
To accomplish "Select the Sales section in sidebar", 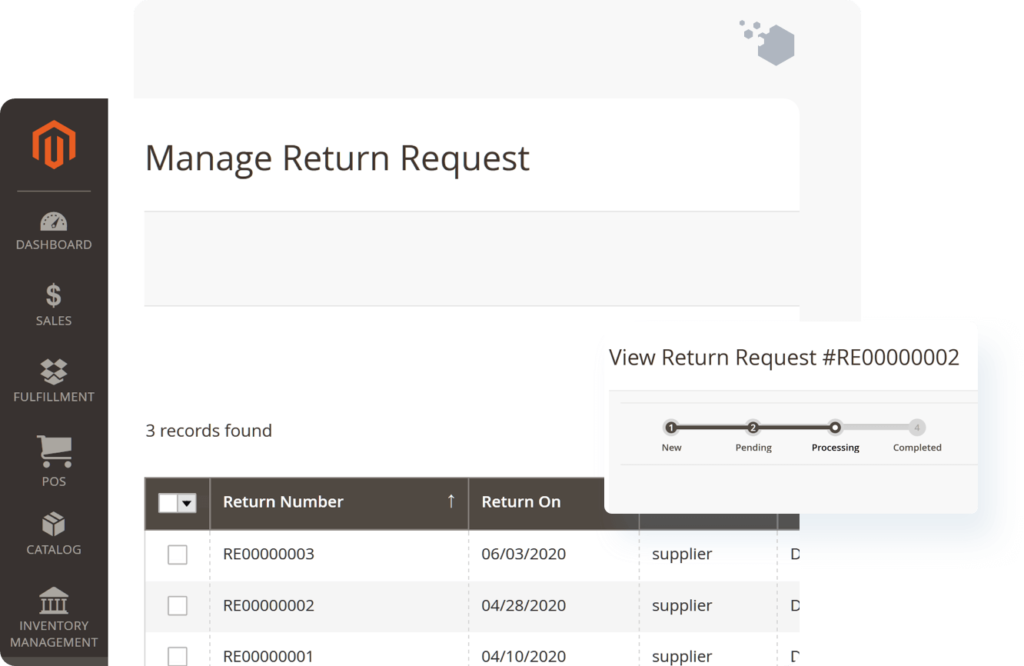I will click(x=53, y=305).
